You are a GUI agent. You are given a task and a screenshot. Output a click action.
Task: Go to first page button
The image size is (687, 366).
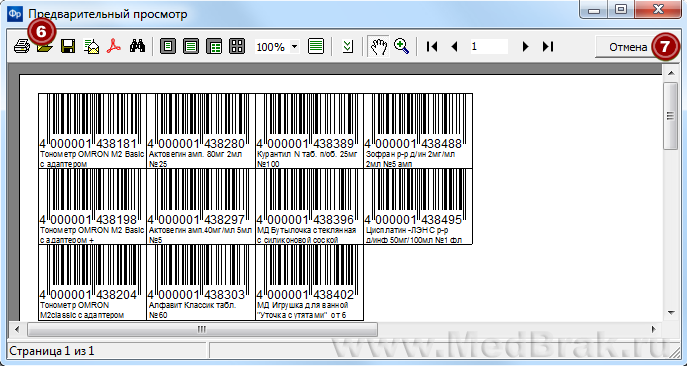[432, 46]
